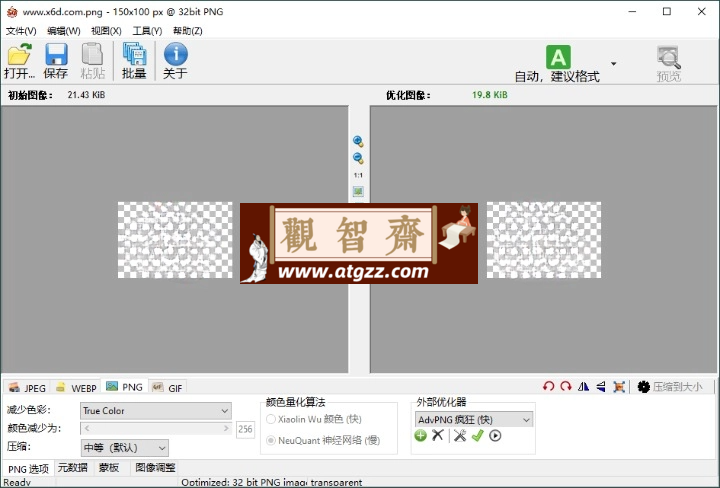Click the green checkmark optimizer icon
Image resolution: width=720 pixels, height=488 pixels.
pyautogui.click(x=478, y=435)
